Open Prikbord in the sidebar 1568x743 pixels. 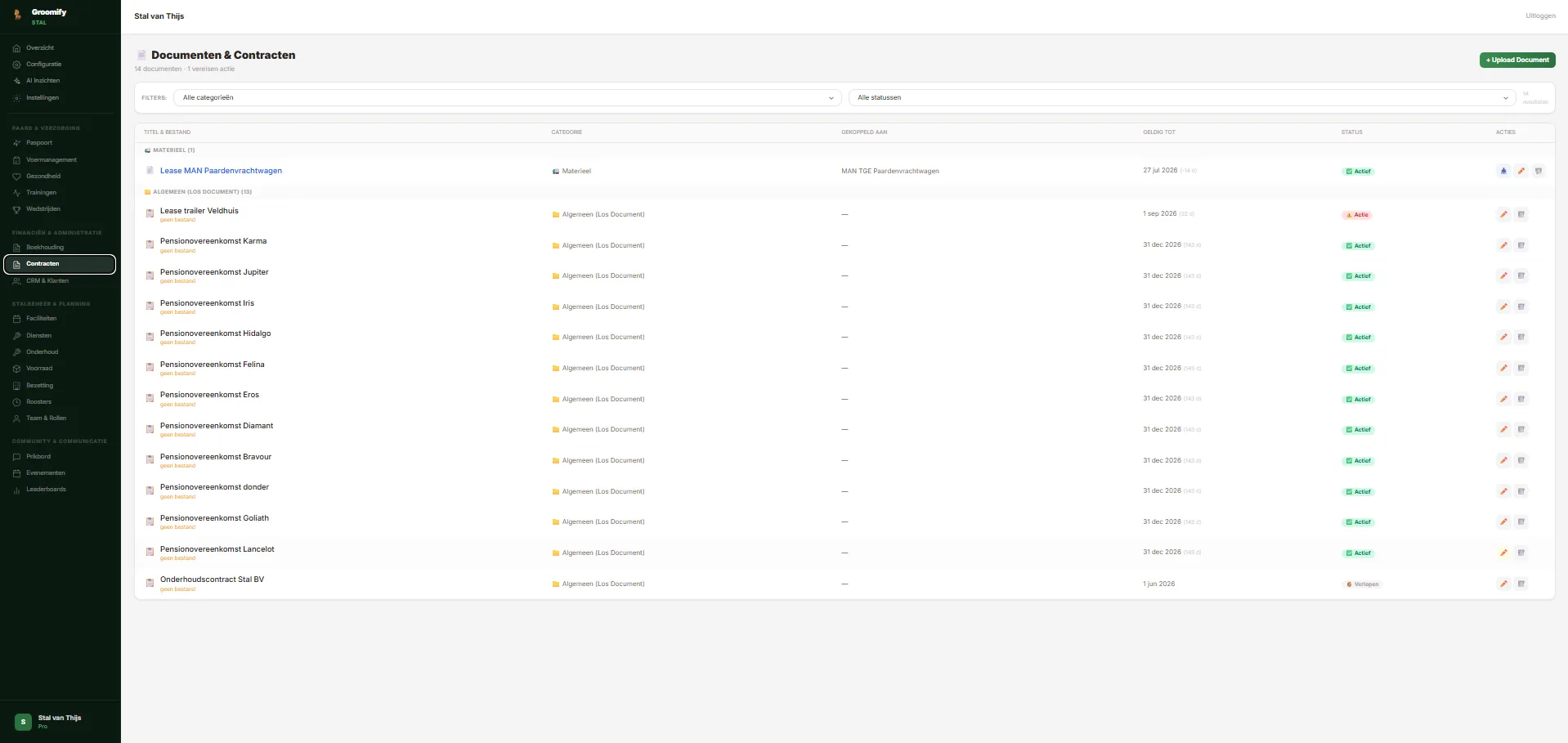tap(60, 456)
